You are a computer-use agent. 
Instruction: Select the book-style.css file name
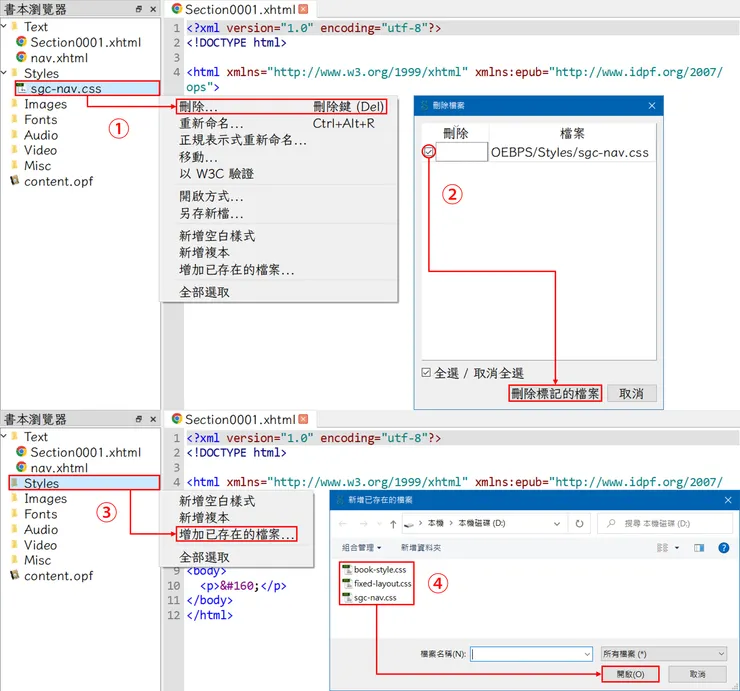pos(380,570)
